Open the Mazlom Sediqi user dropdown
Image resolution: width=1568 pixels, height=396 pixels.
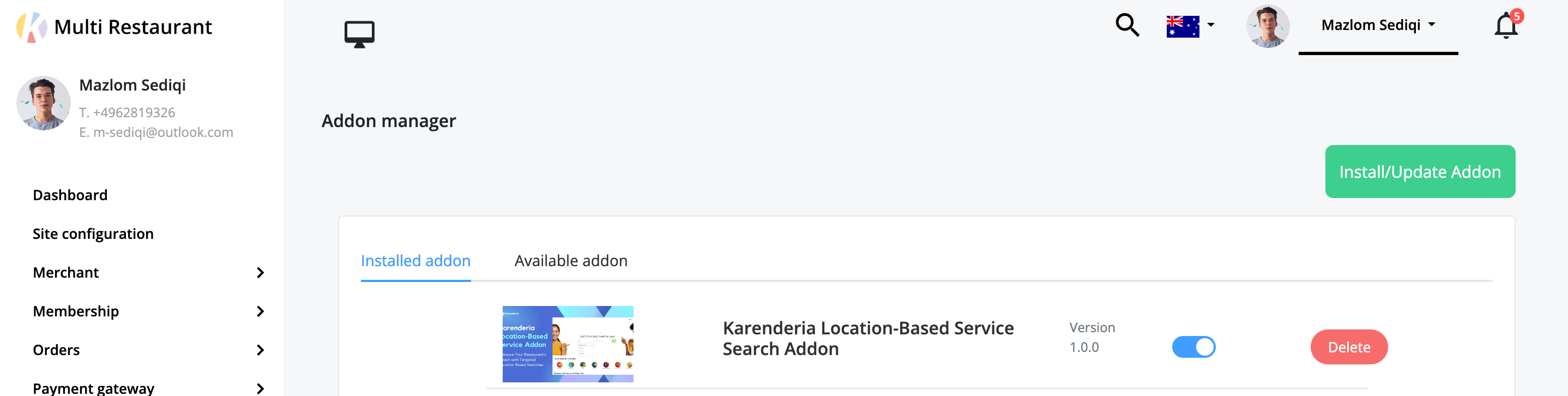pos(1378,25)
